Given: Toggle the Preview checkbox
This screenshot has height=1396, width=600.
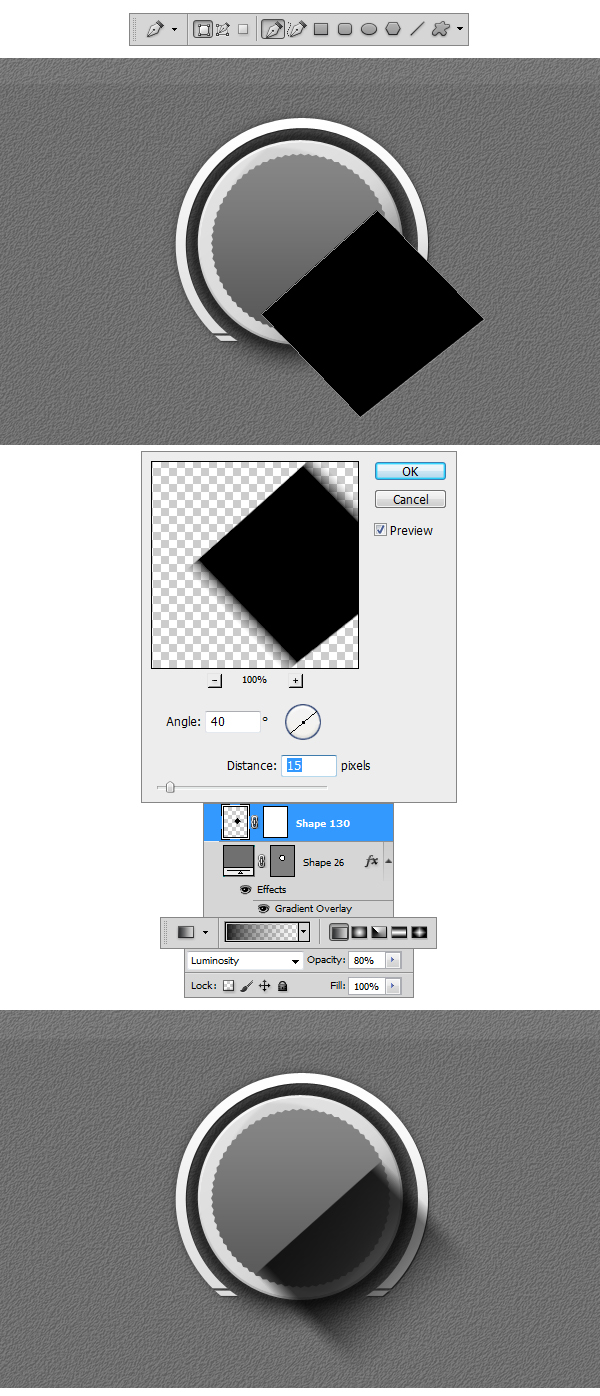Looking at the screenshot, I should click(381, 530).
